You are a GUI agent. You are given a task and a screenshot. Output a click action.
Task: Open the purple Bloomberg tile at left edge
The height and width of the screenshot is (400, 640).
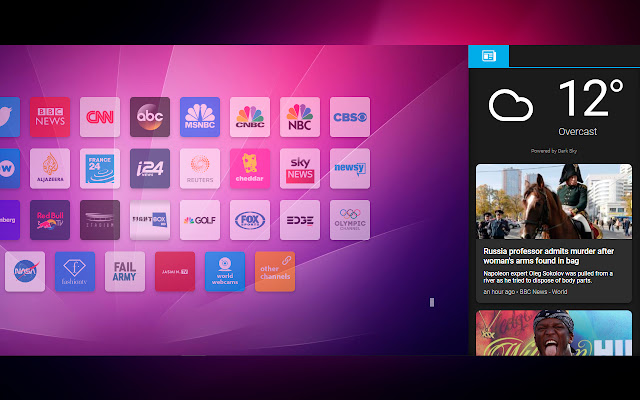point(10,220)
